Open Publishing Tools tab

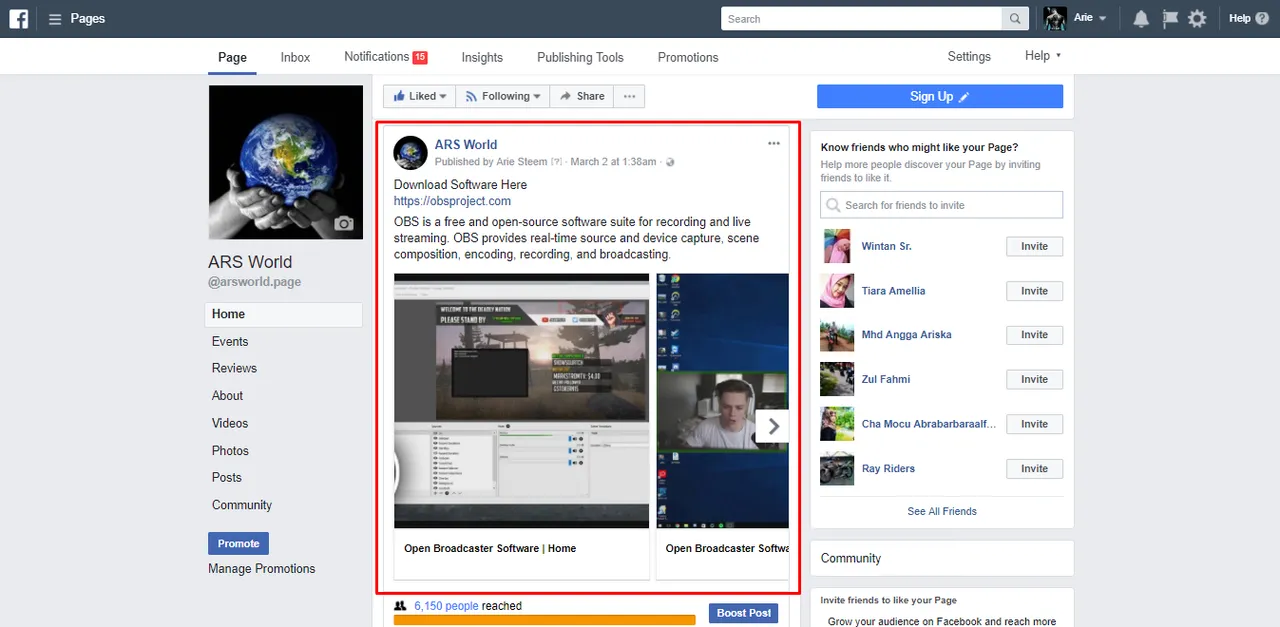click(x=580, y=57)
